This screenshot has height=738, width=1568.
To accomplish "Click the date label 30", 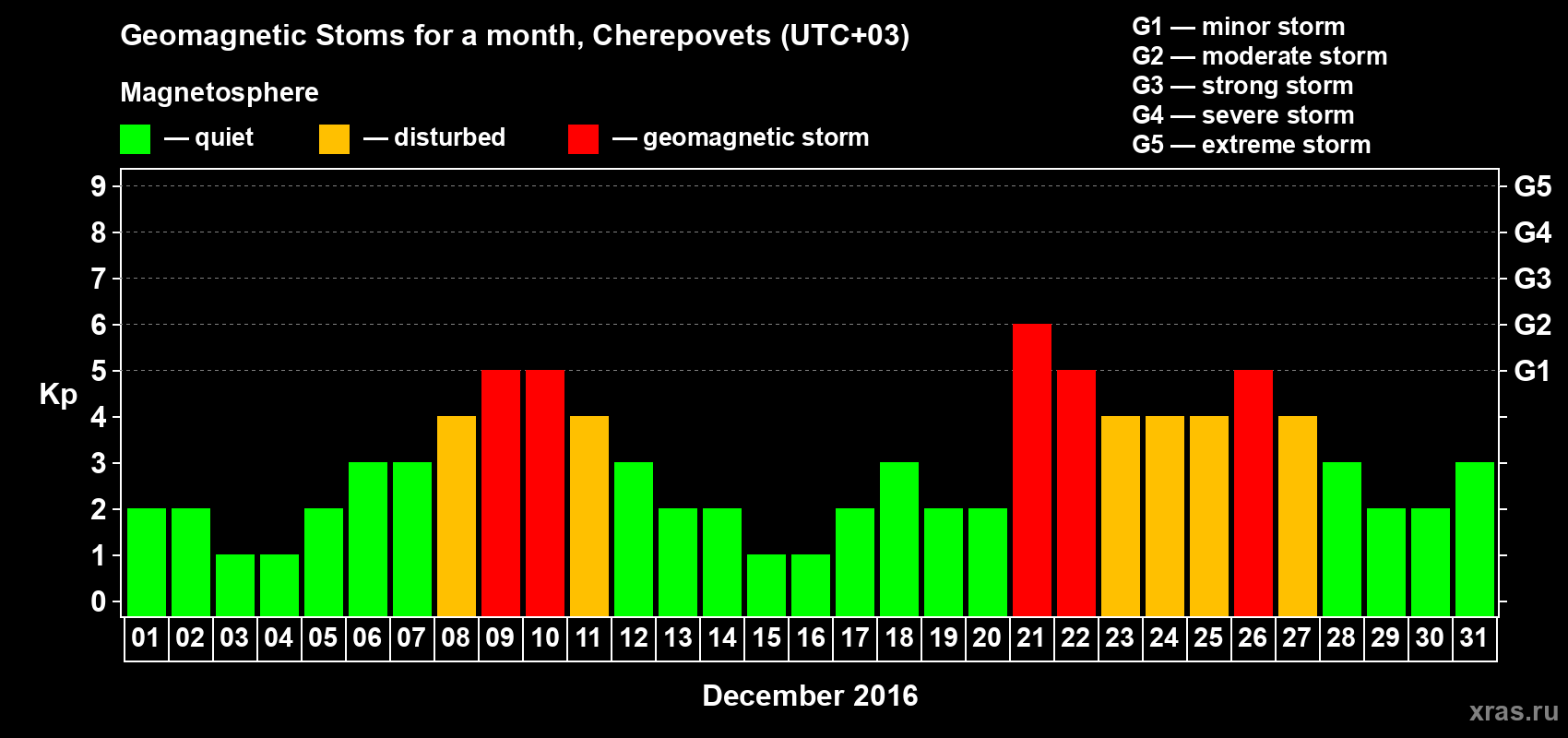I will 1430,638.
